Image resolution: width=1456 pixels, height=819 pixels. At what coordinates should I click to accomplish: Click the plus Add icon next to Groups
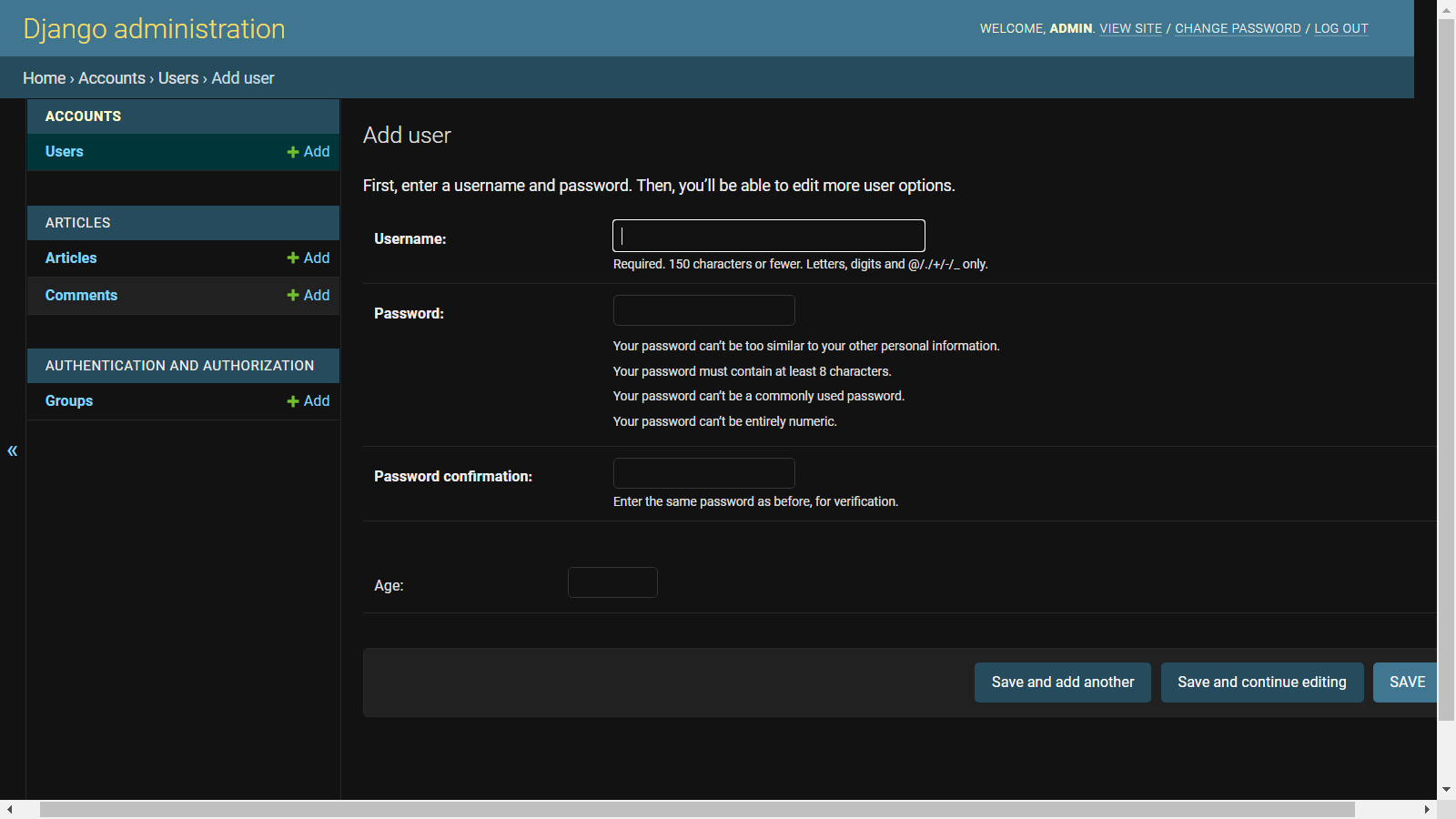tap(308, 401)
